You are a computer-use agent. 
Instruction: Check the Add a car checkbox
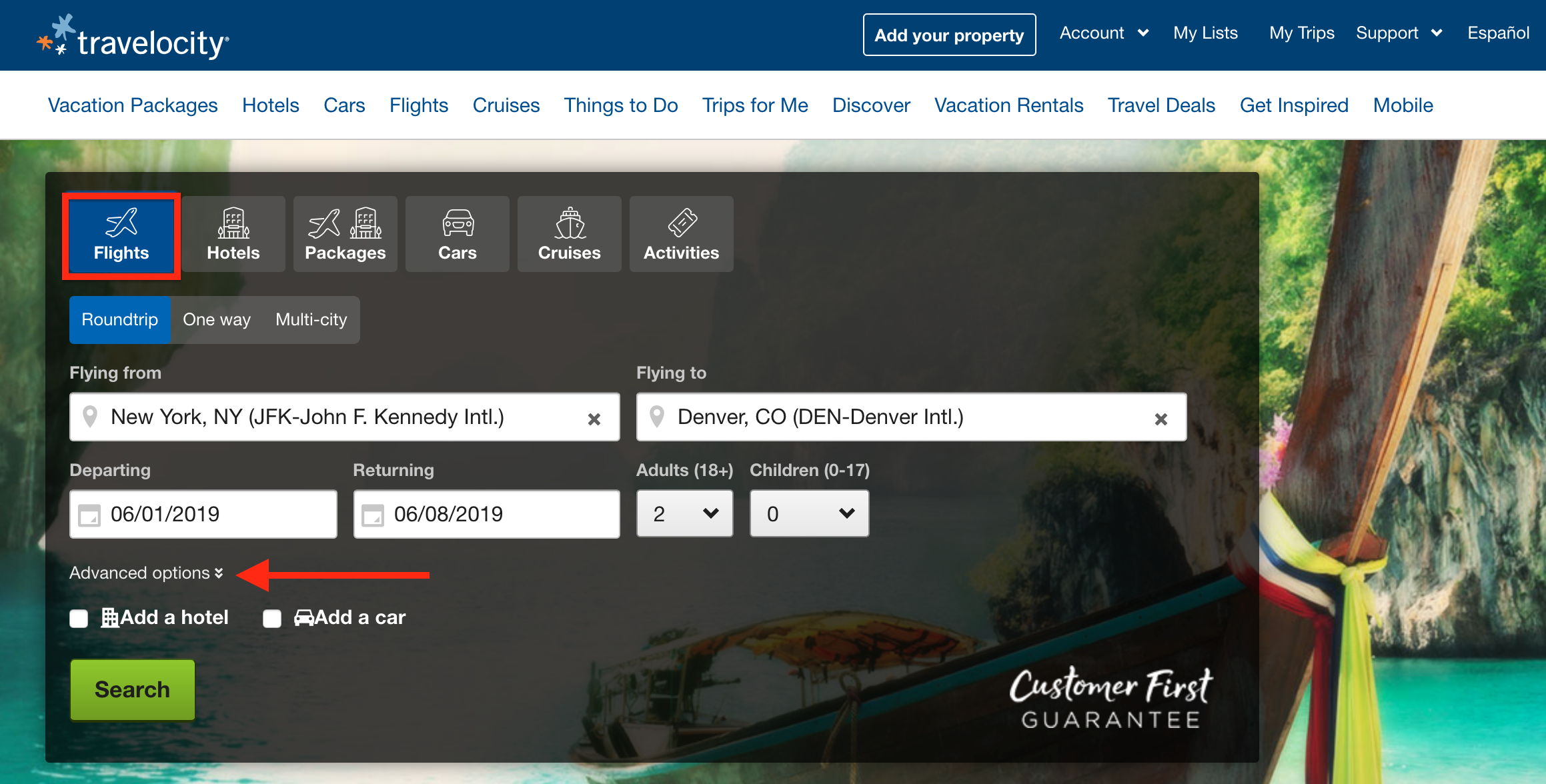[272, 619]
